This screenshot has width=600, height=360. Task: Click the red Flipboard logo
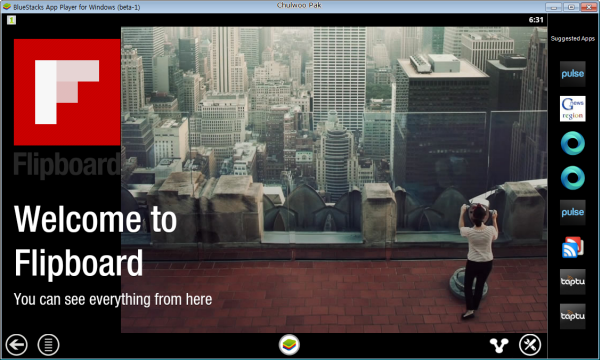(67, 92)
